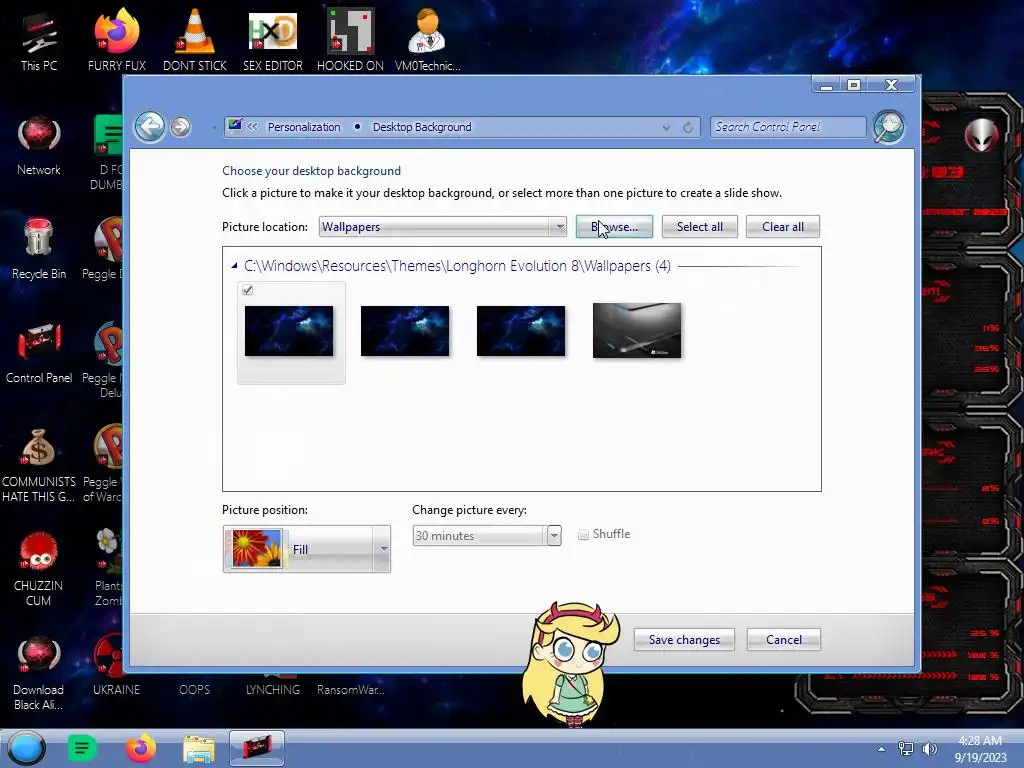Screen dimensions: 1024x768
Task: Click the forward navigation arrow
Action: [x=181, y=127]
